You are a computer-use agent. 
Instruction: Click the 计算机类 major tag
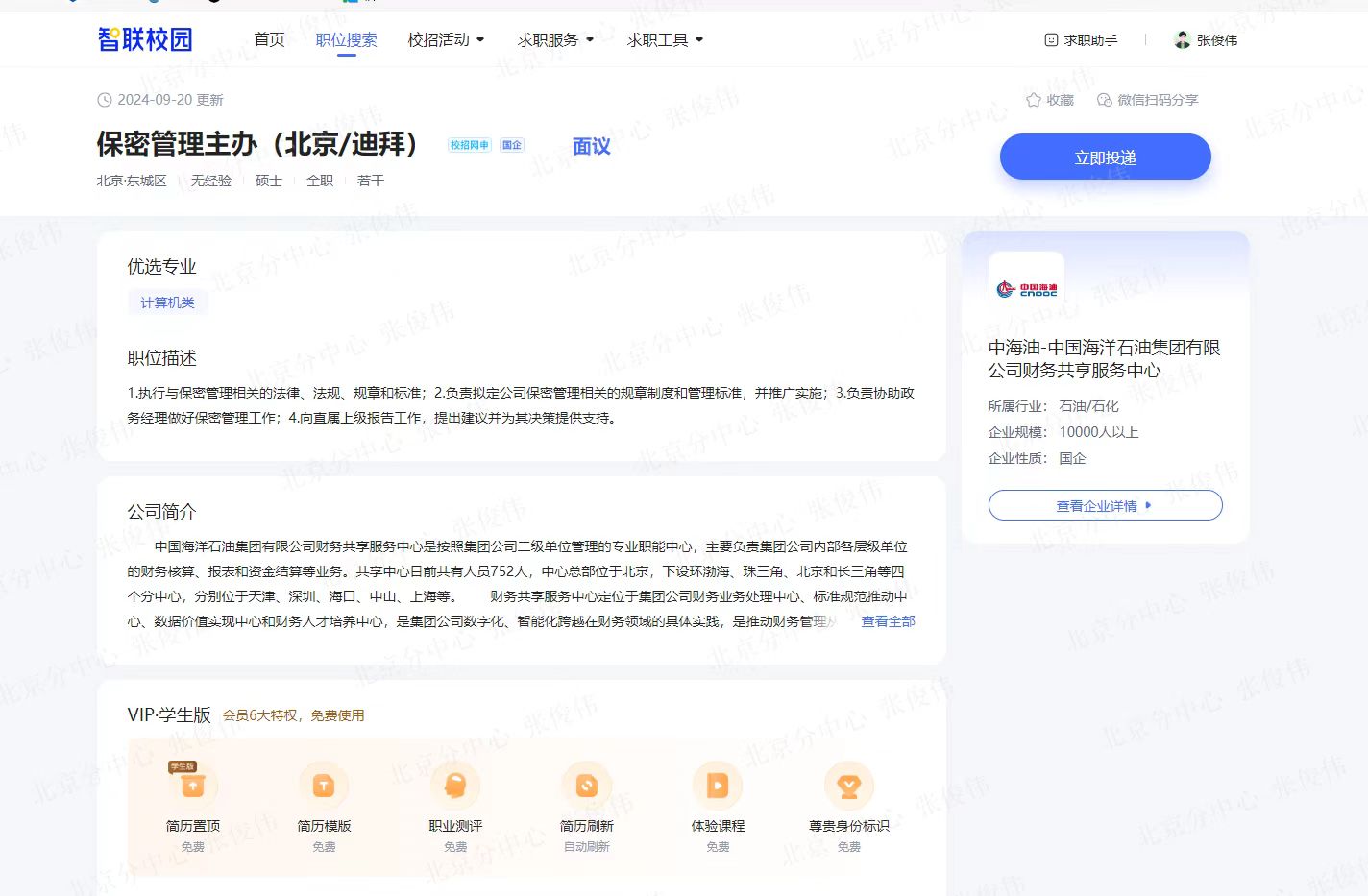pos(168,303)
